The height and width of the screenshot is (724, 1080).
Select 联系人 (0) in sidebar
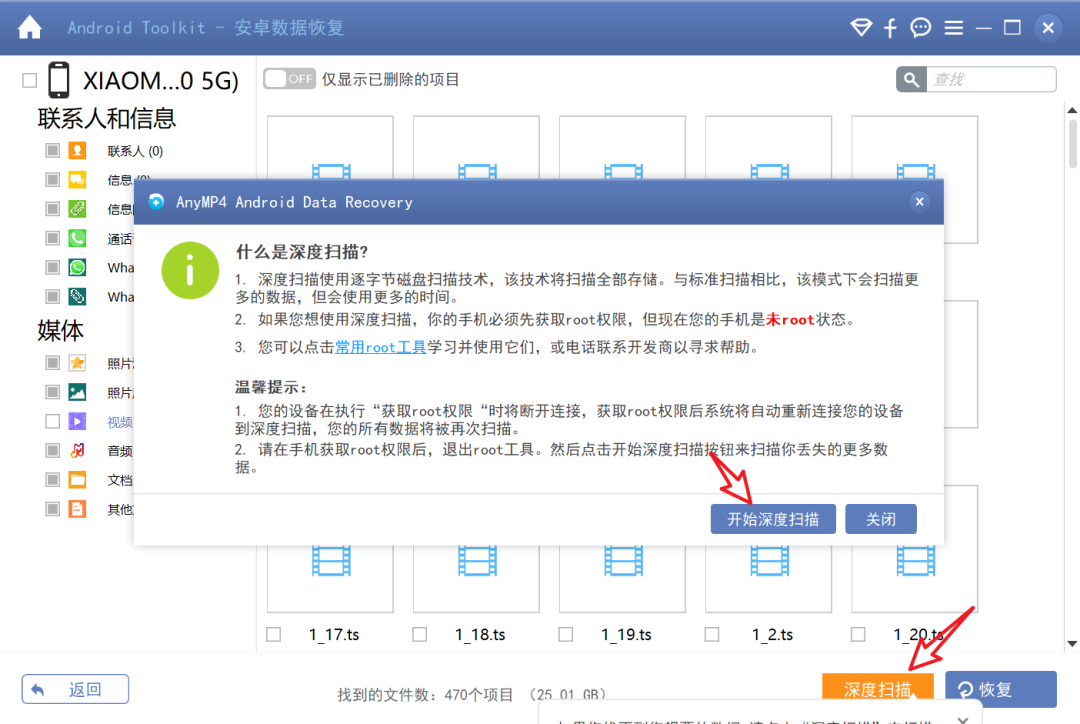(135, 151)
